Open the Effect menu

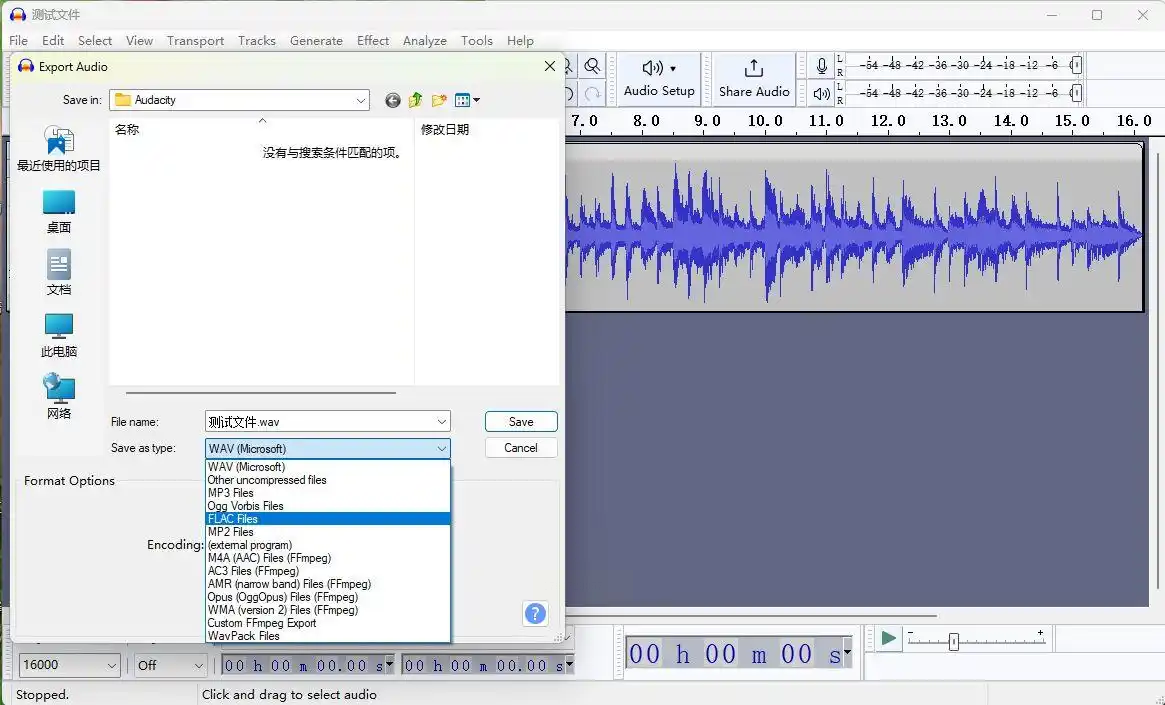point(373,41)
